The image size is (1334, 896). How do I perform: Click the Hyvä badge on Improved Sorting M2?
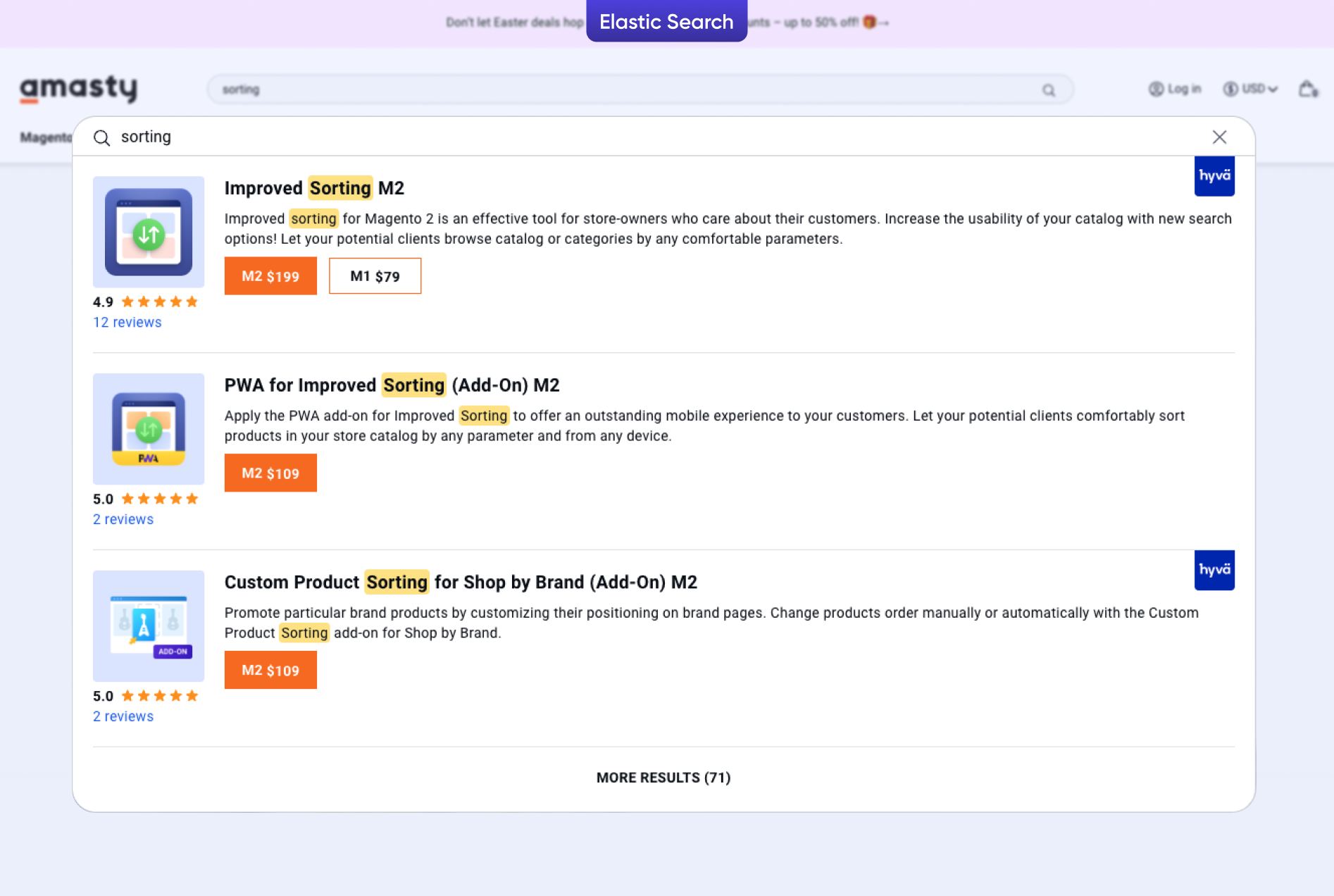pyautogui.click(x=1214, y=176)
